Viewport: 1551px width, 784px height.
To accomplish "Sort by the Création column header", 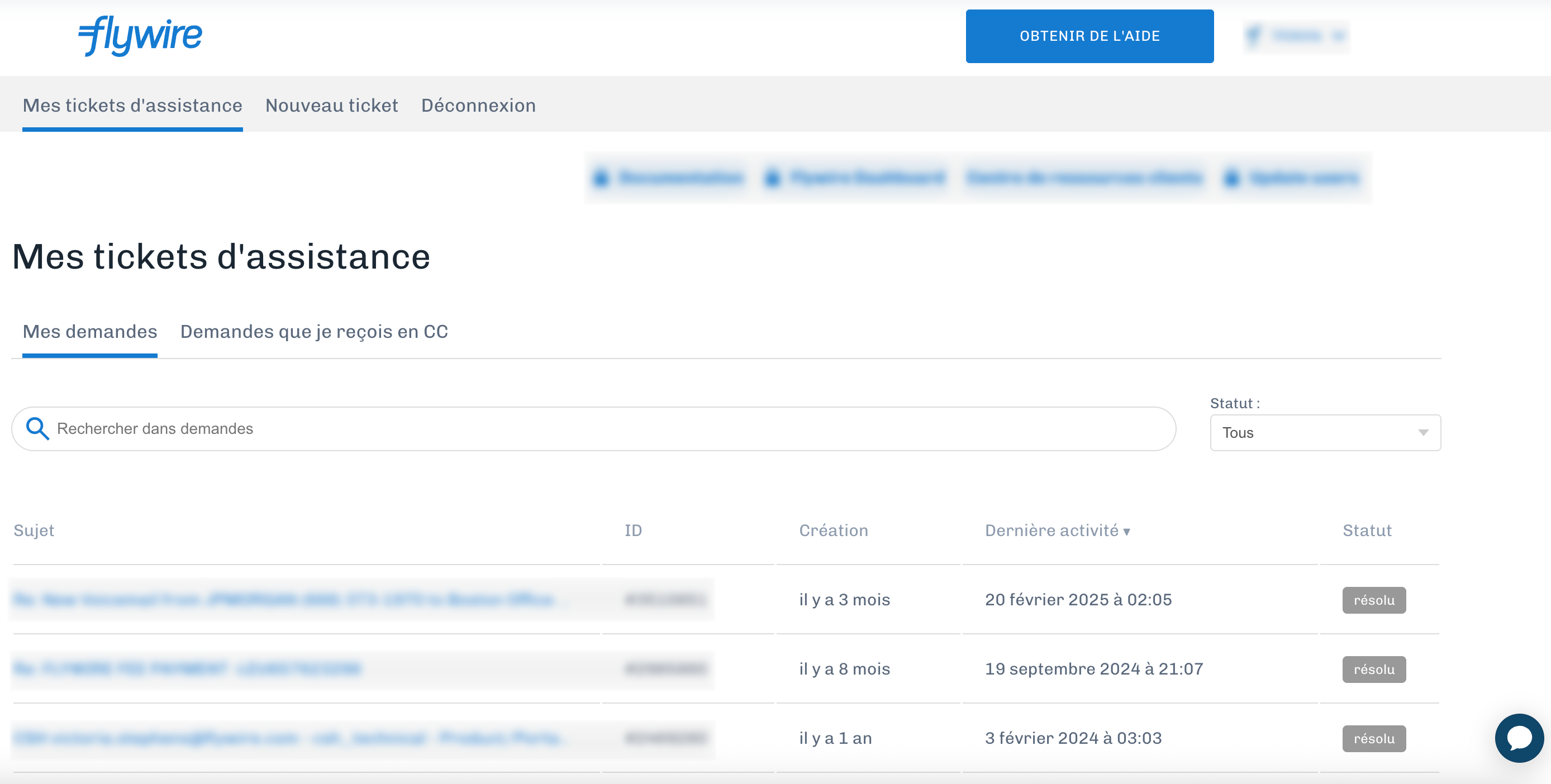I will (832, 530).
